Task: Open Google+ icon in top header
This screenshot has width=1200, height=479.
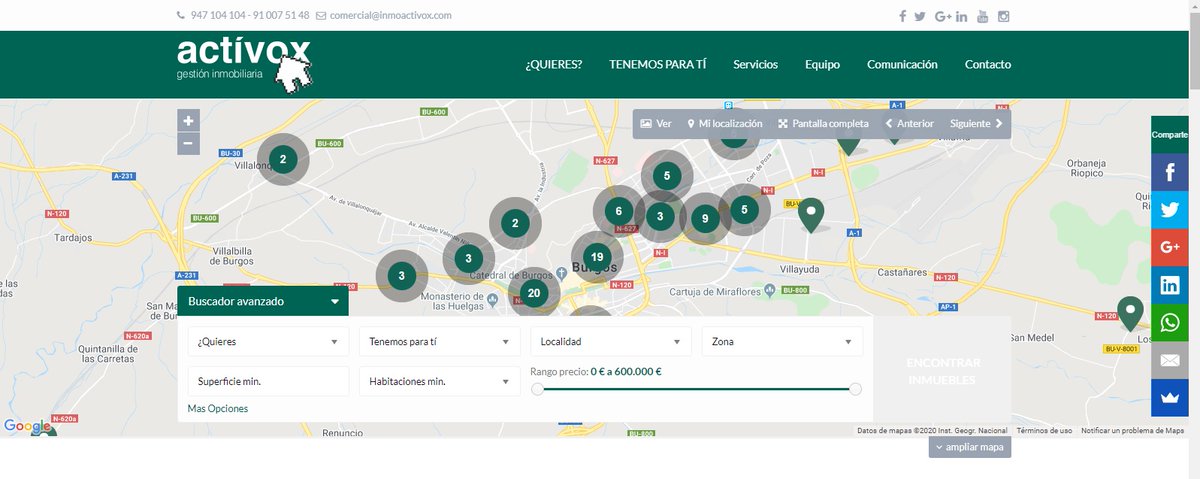Action: coord(943,16)
